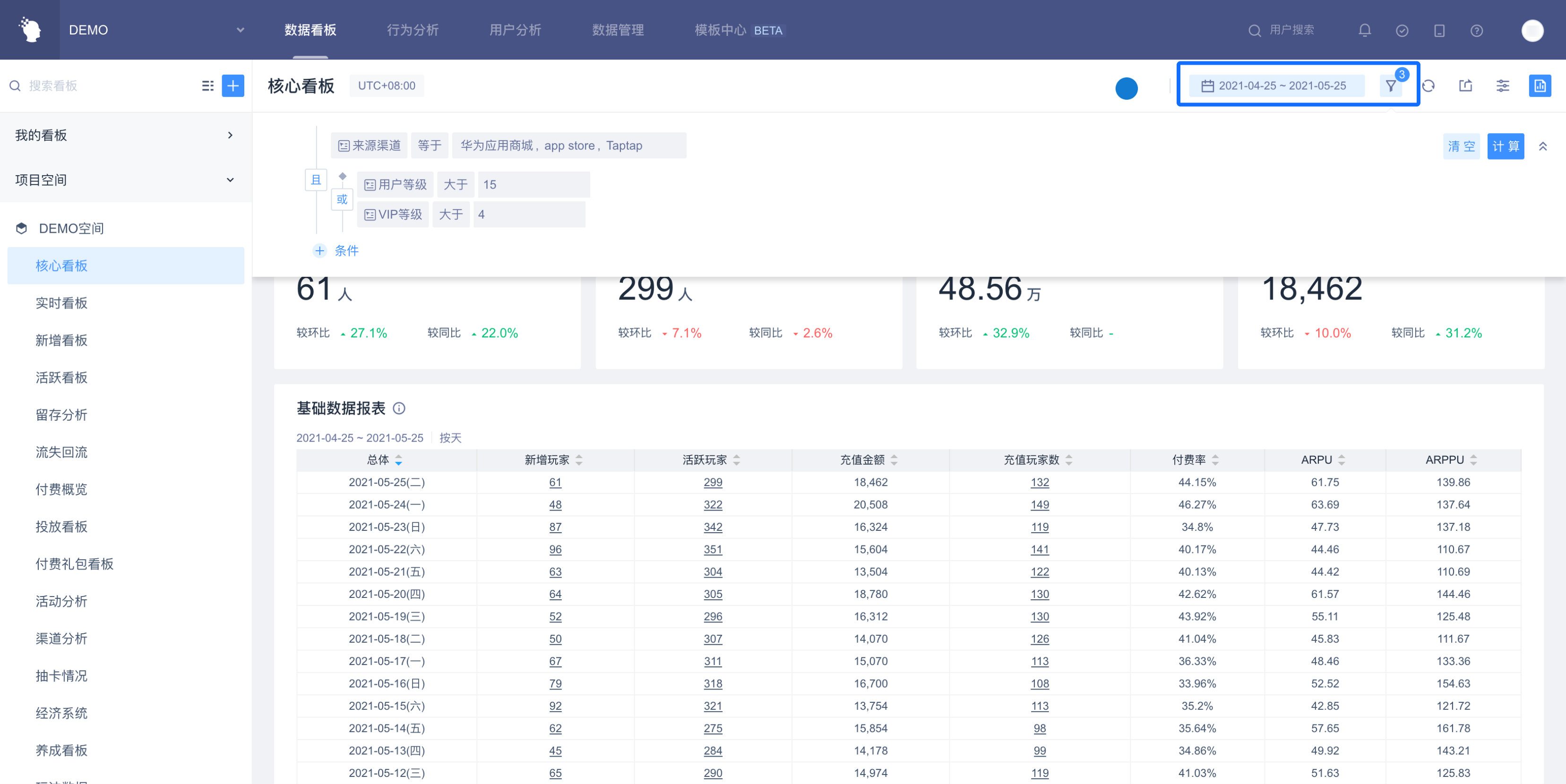The width and height of the screenshot is (1566, 784).
Task: Open 留存分析 in sidebar
Action: [x=61, y=415]
